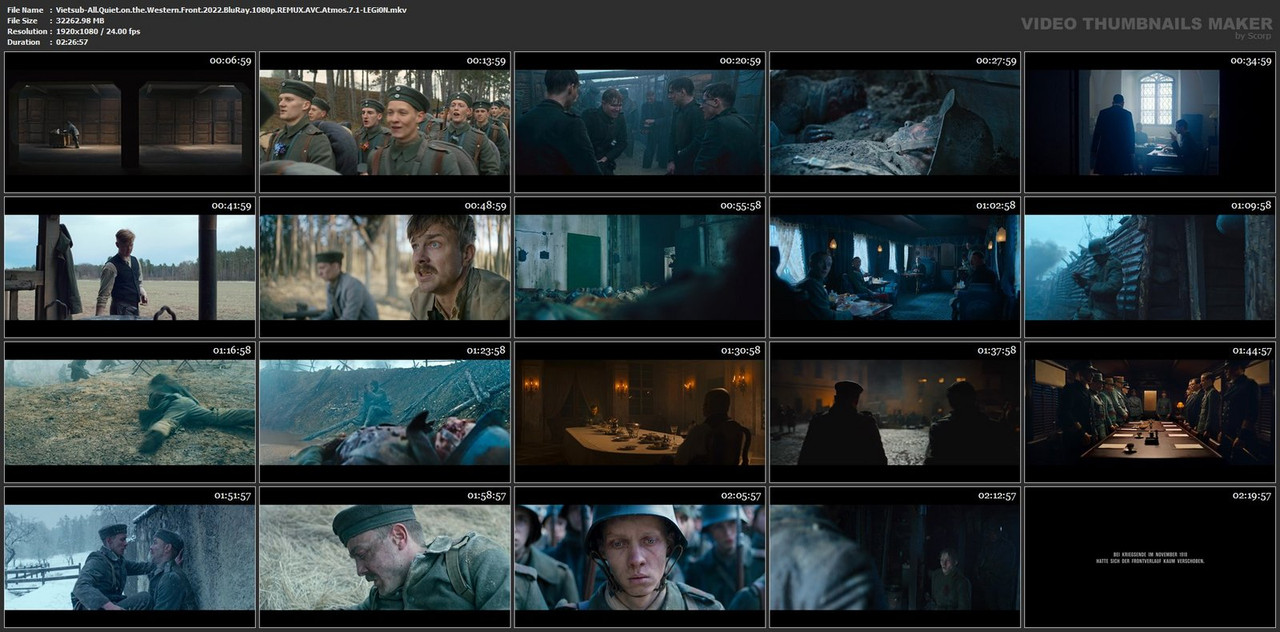The height and width of the screenshot is (632, 1280).
Task: Select the thumbnail labeled 01:37:58
Action: pyautogui.click(x=895, y=412)
